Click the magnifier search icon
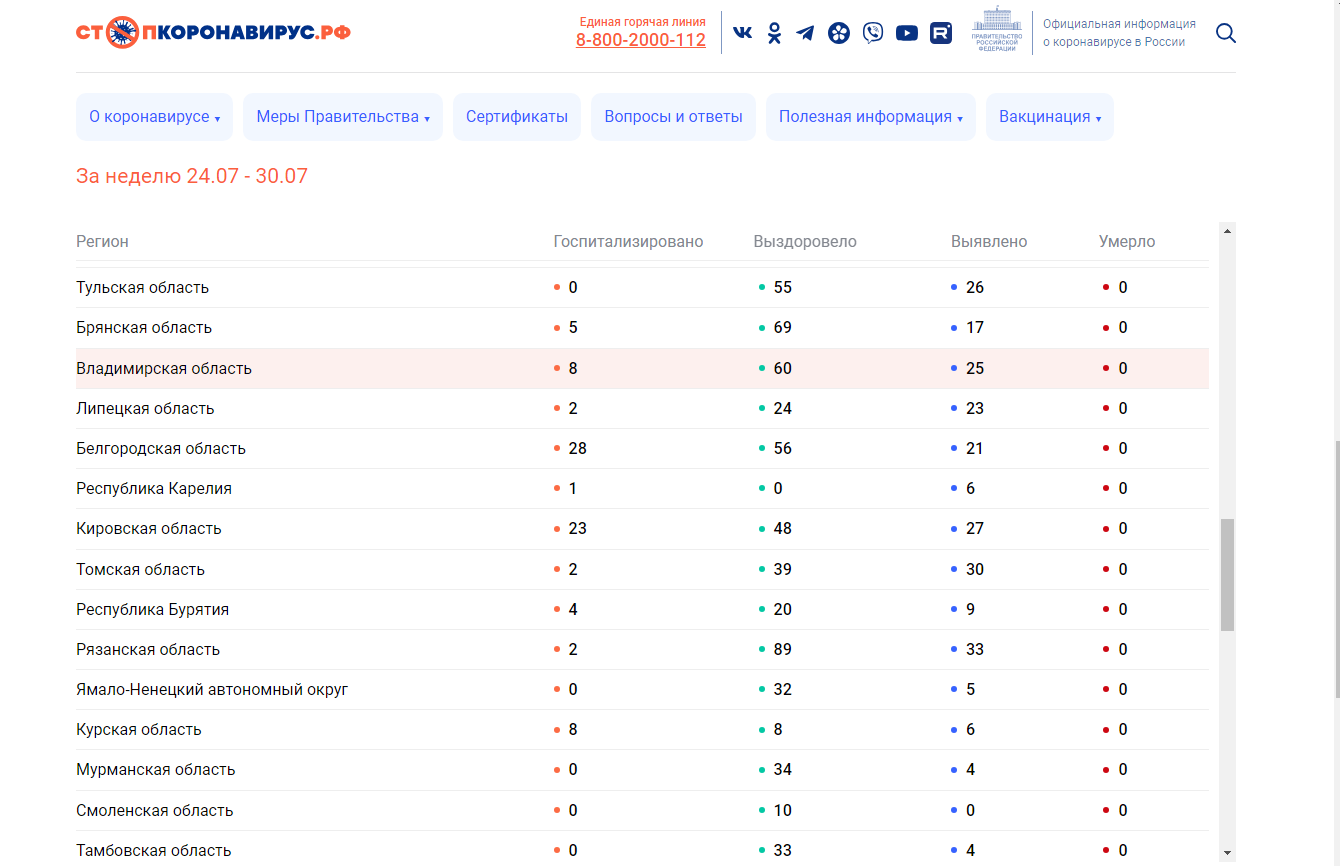Image resolution: width=1340 pixels, height=866 pixels. click(1226, 33)
